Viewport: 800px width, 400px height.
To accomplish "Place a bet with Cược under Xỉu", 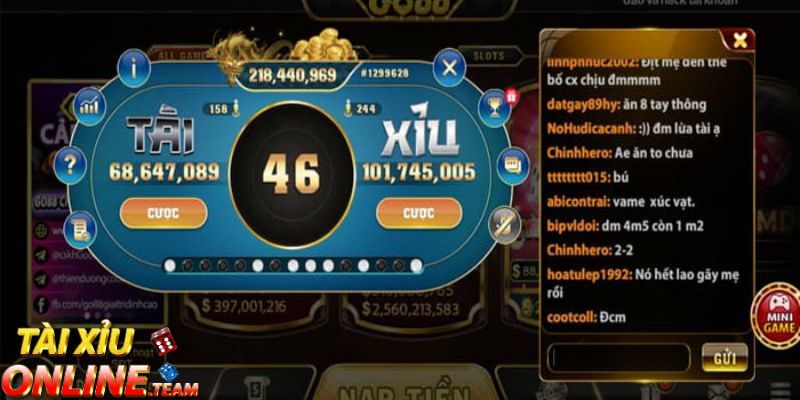I will point(419,213).
